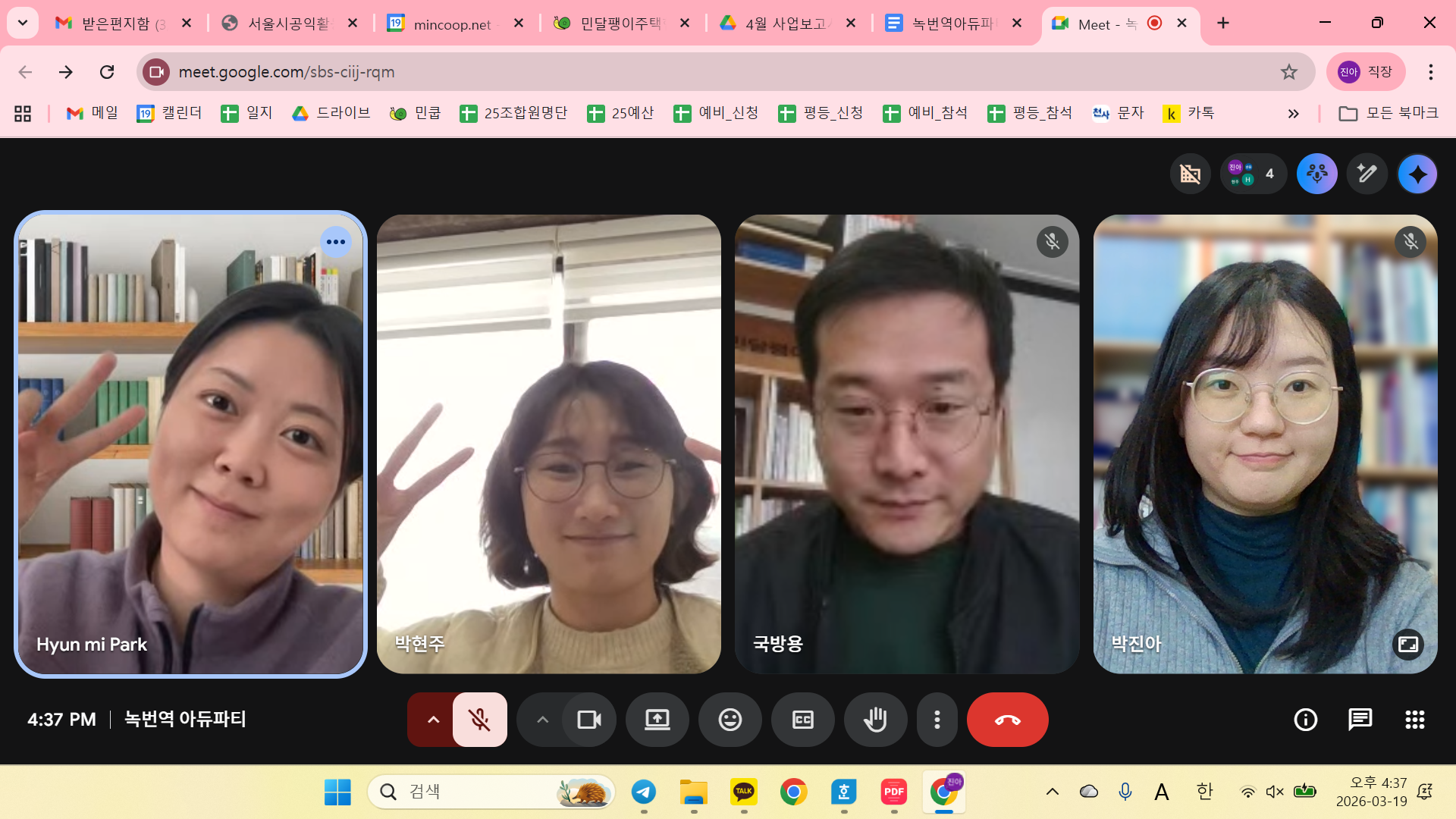Image resolution: width=1456 pixels, height=819 pixels.
Task: Toggle the camera button in Meet
Action: point(588,720)
